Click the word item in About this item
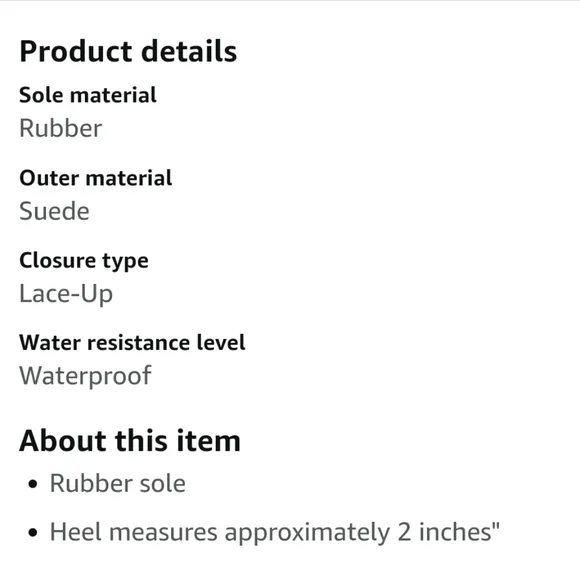The width and height of the screenshot is (580, 580). click(x=209, y=441)
